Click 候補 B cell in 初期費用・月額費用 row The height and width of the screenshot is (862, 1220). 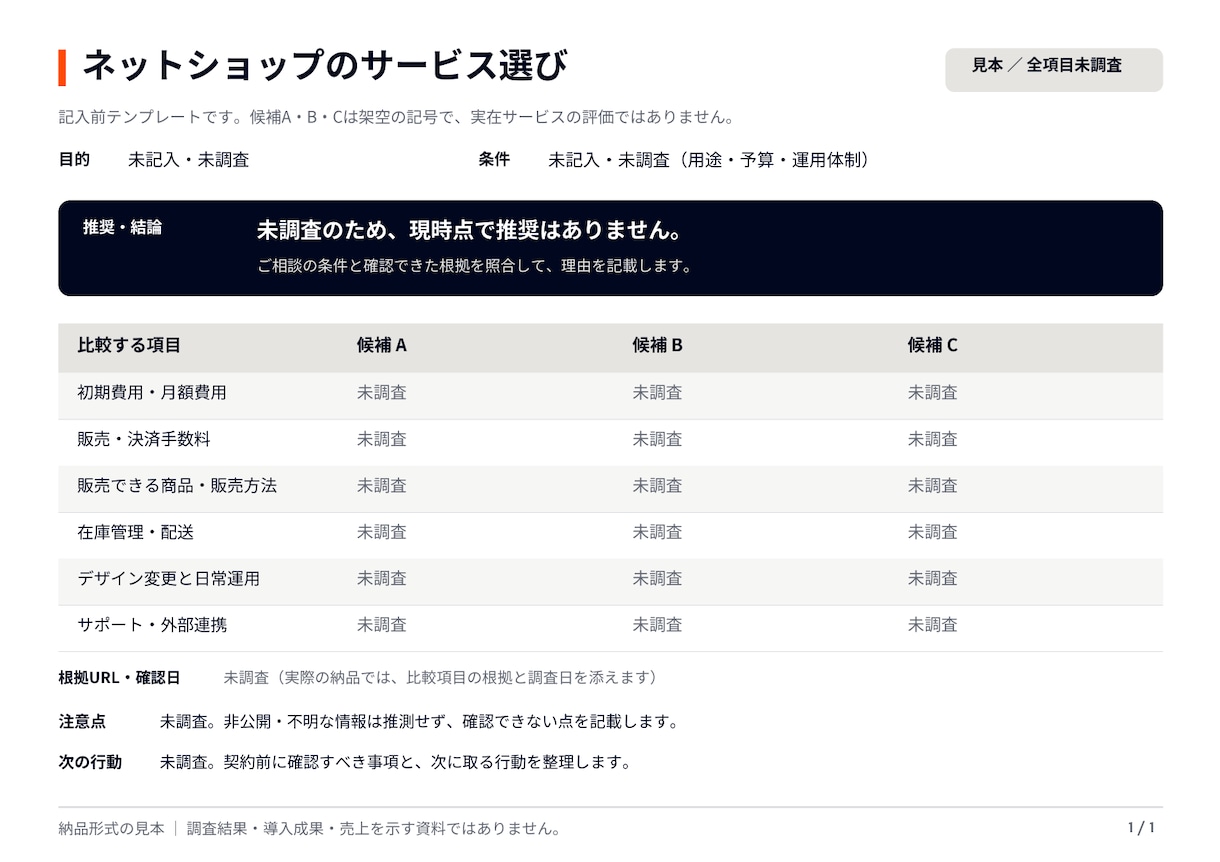[x=657, y=393]
